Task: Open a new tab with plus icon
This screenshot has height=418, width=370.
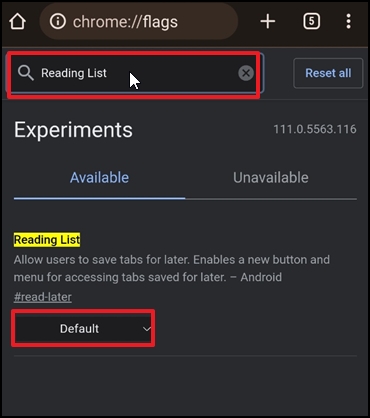Action: tap(268, 22)
